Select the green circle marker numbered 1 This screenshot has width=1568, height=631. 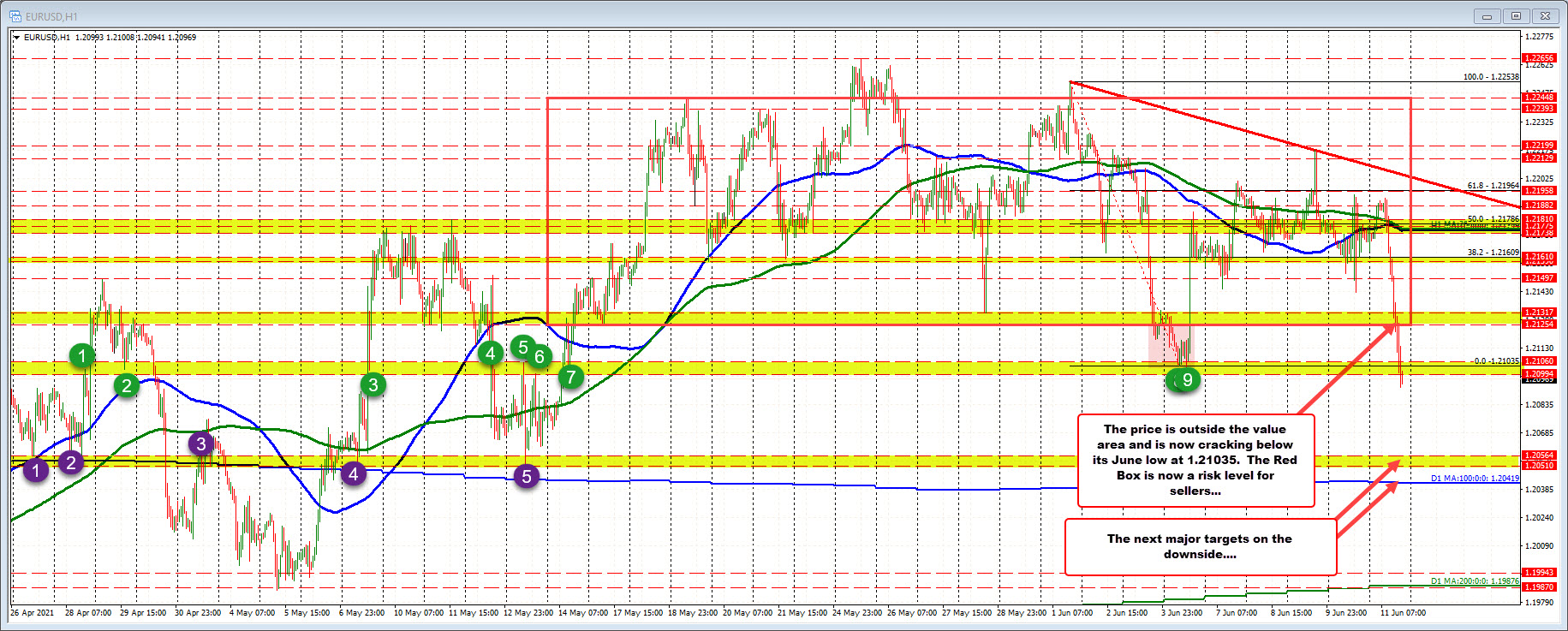pyautogui.click(x=82, y=355)
